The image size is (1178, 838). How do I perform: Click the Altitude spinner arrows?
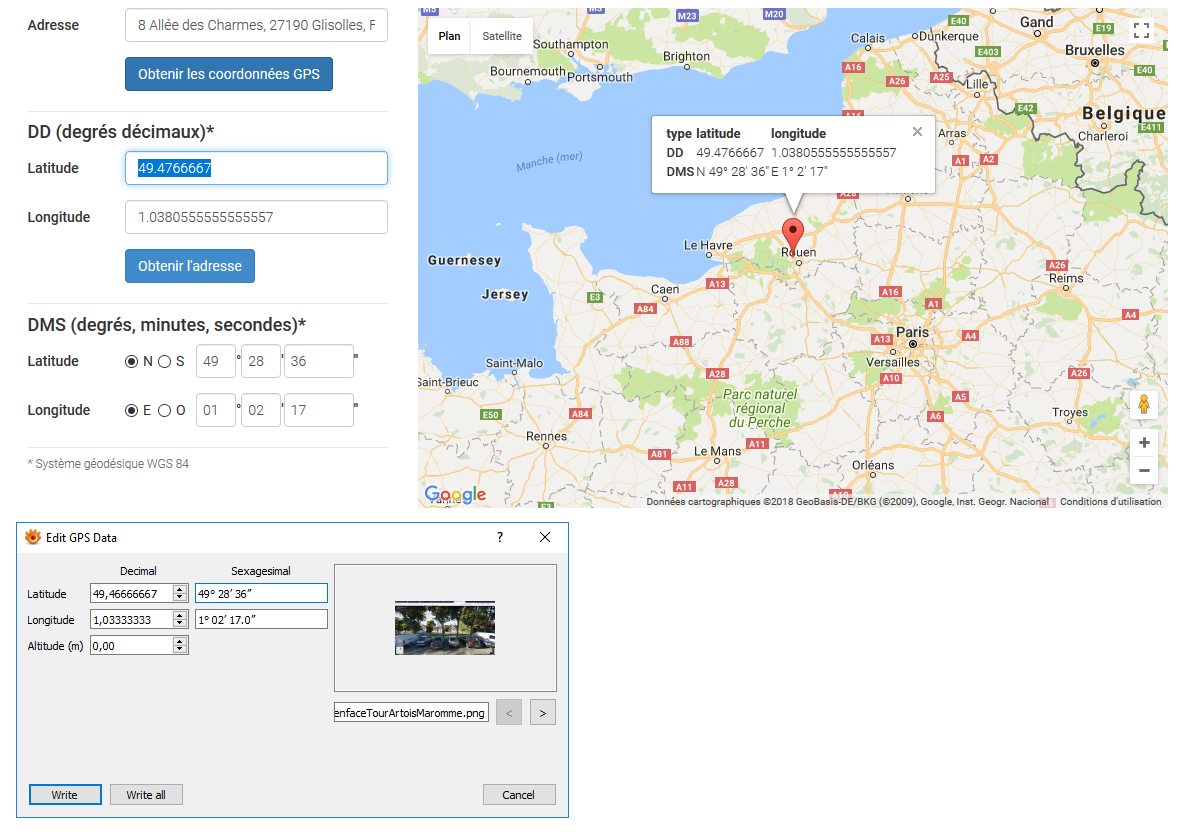coord(180,645)
